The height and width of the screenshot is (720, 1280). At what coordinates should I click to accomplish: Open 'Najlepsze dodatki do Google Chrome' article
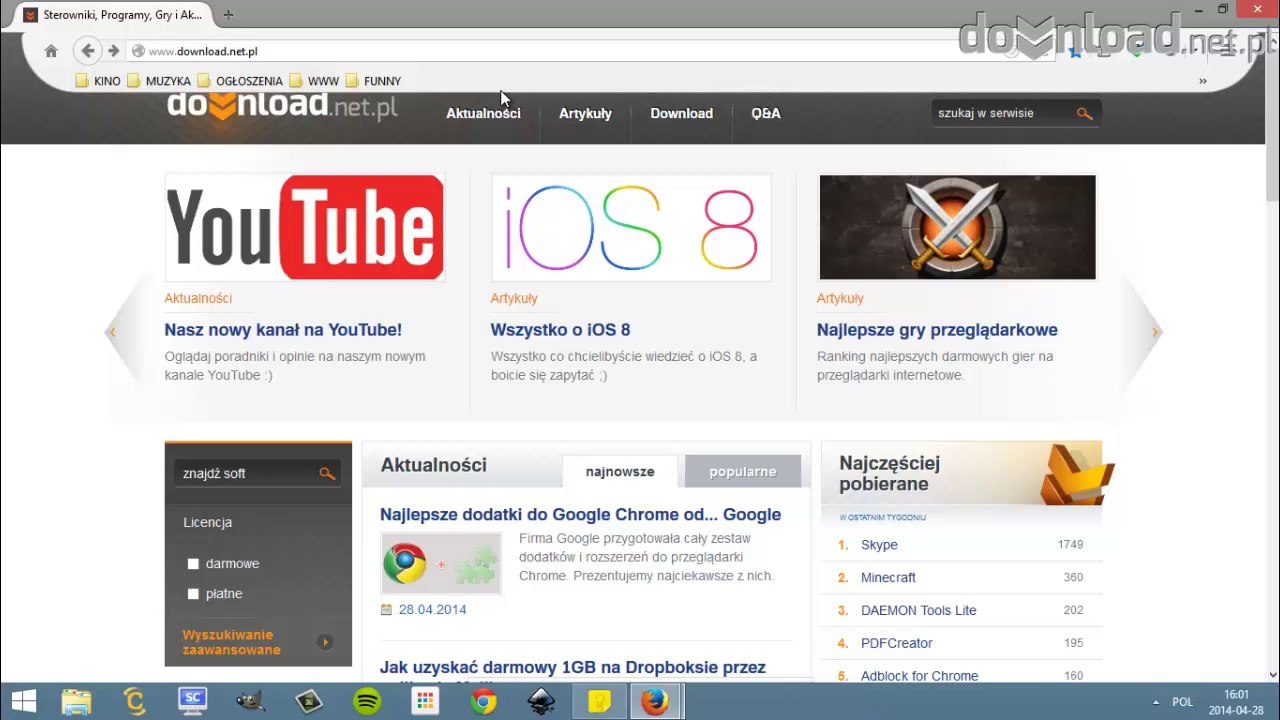(x=580, y=514)
